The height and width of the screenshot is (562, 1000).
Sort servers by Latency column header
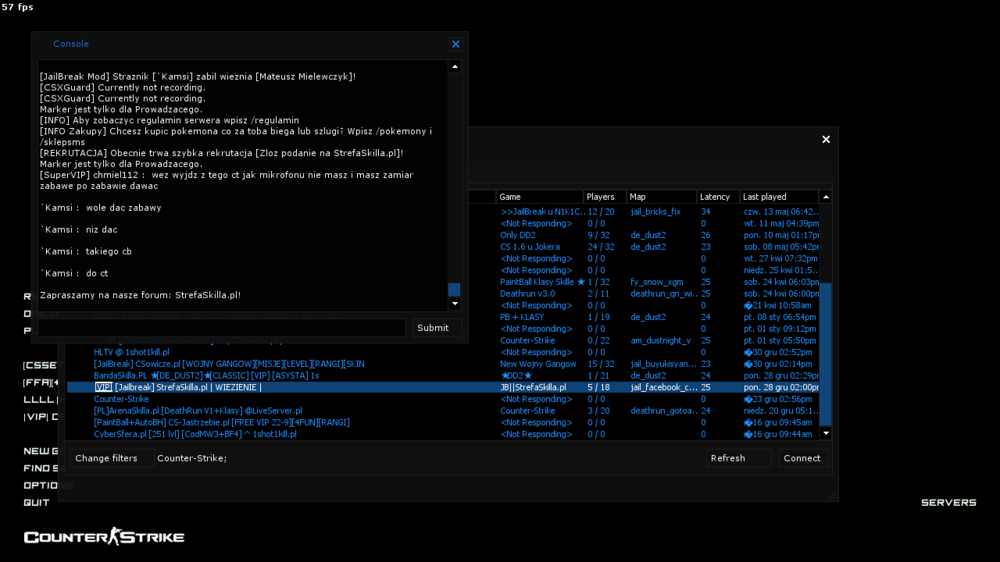(x=717, y=197)
